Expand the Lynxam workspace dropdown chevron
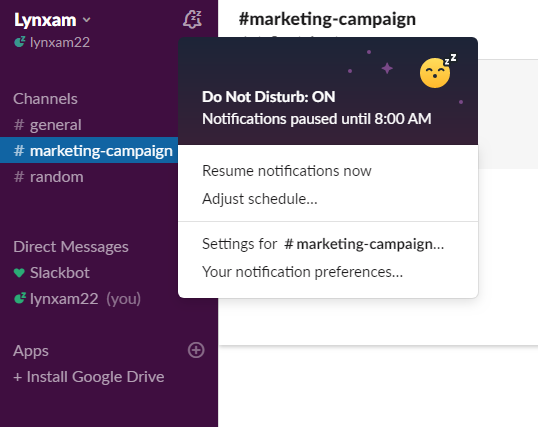Viewport: 538px width, 427px height. pos(86,20)
